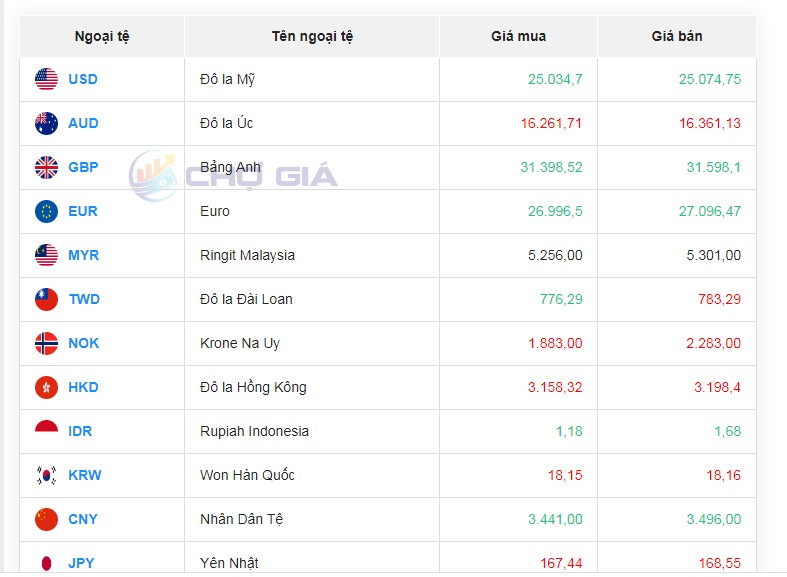Click TWD buy price 776,29
The height and width of the screenshot is (577, 787).
[x=561, y=300]
